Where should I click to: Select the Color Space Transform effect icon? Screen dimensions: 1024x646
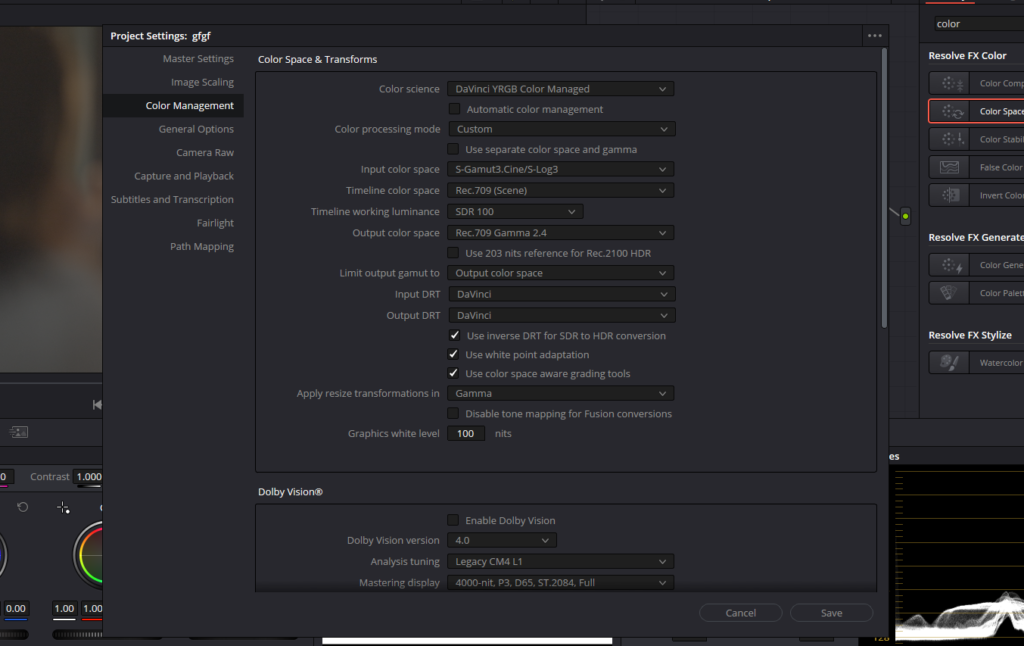tap(950, 112)
